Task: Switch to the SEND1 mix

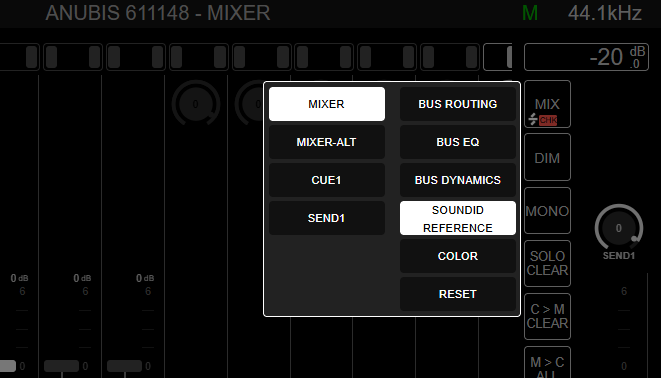Action: click(x=327, y=218)
